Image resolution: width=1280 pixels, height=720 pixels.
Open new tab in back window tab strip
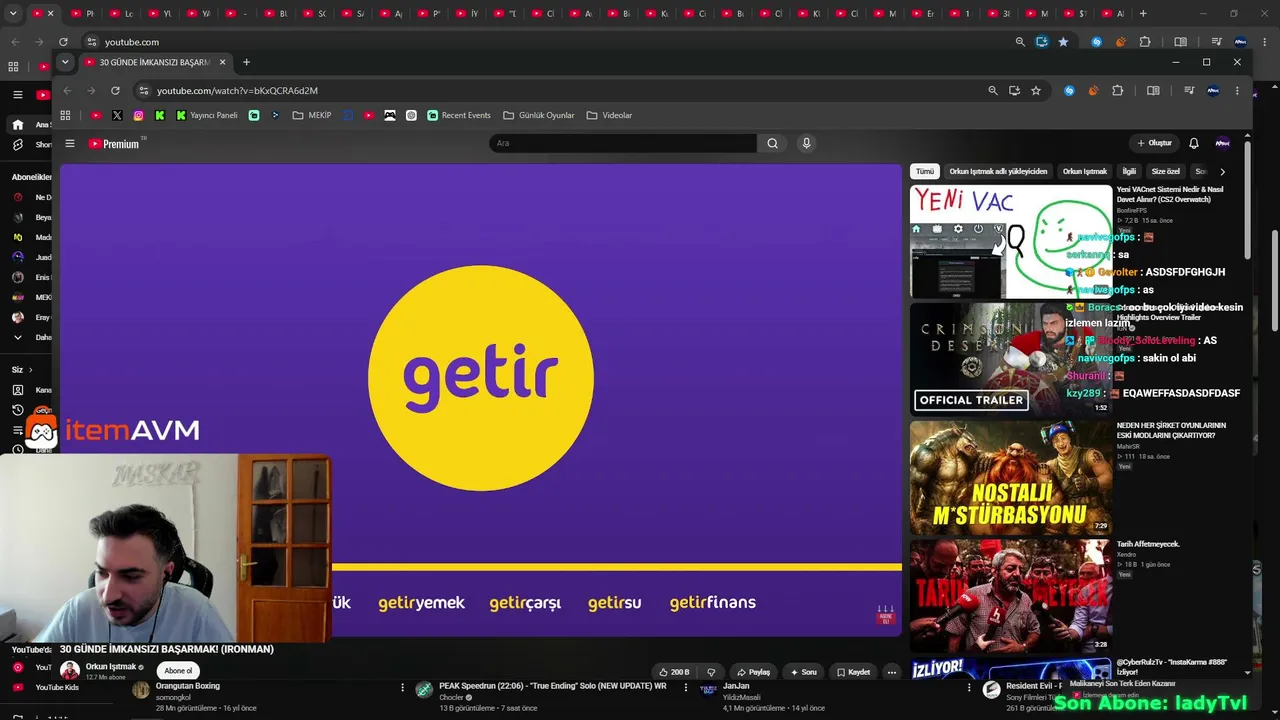(x=1143, y=14)
